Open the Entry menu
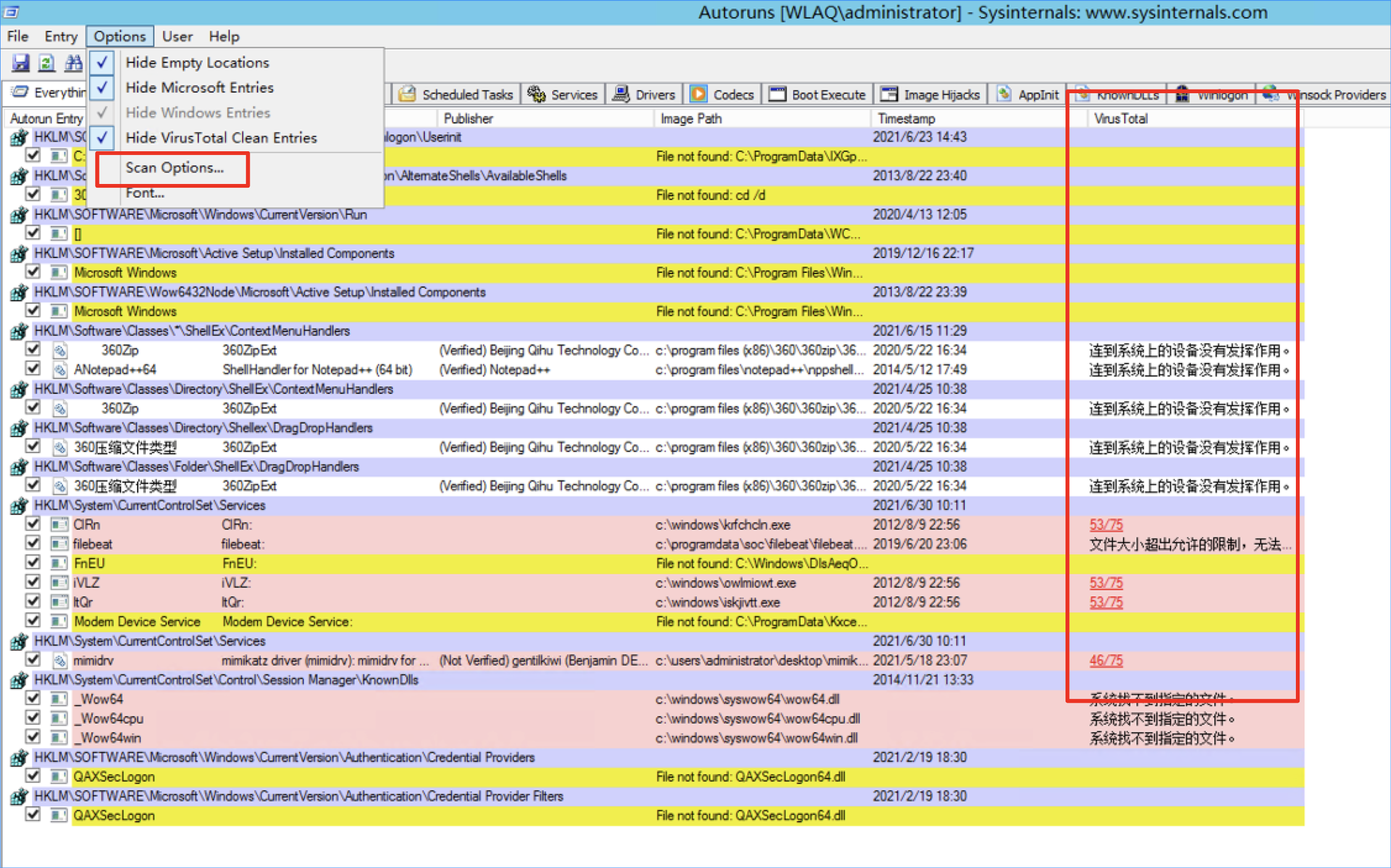This screenshot has width=1391, height=868. [61, 36]
